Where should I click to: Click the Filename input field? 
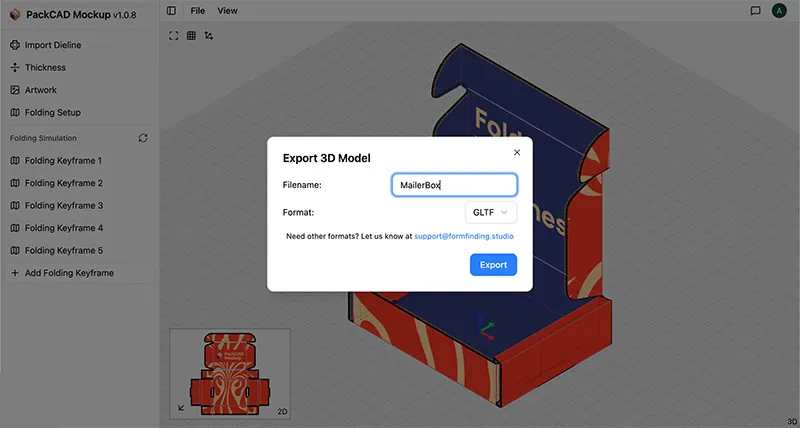coord(455,185)
